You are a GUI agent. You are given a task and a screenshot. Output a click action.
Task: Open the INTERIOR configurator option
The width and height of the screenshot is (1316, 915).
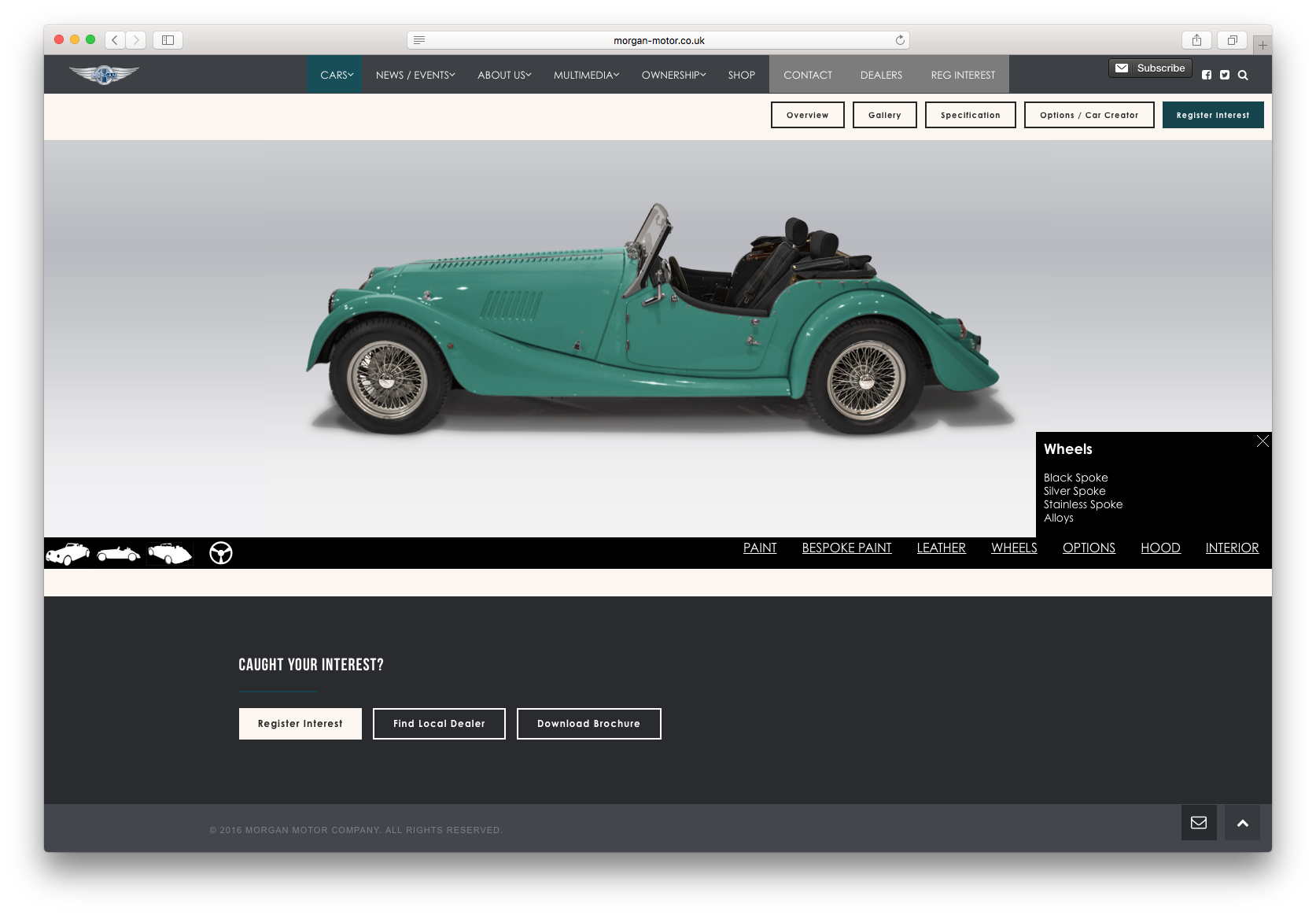1232,548
